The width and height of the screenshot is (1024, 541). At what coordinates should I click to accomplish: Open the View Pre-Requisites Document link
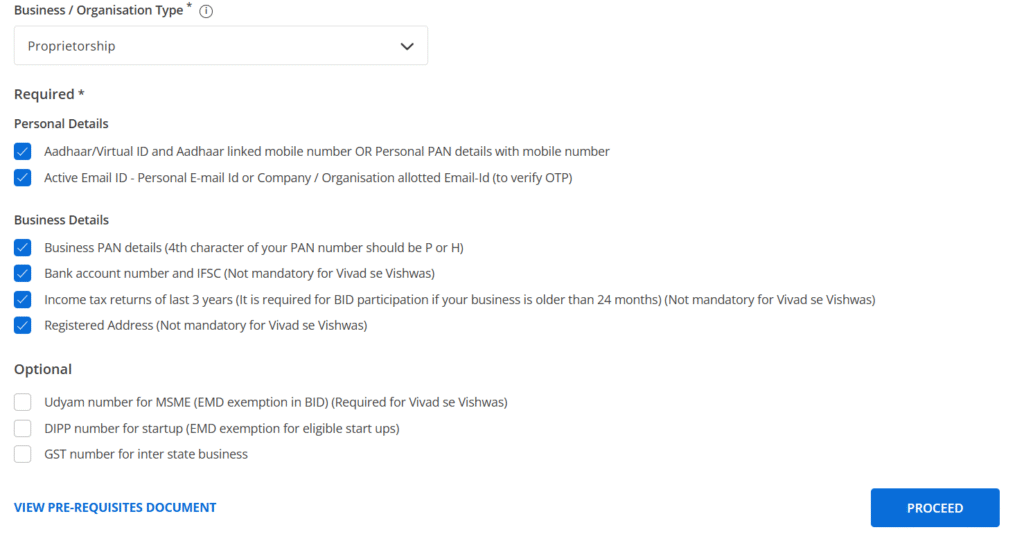point(115,508)
